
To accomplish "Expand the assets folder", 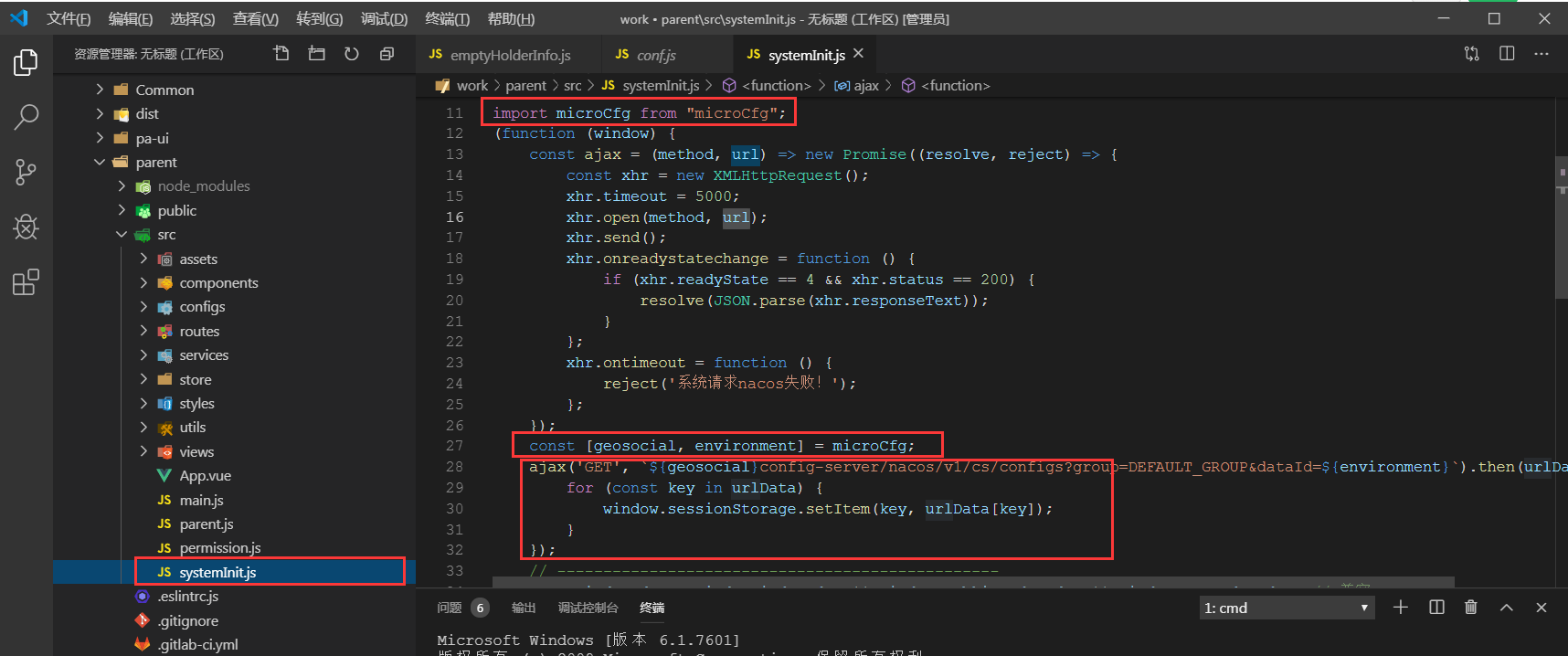I will click(x=143, y=259).
